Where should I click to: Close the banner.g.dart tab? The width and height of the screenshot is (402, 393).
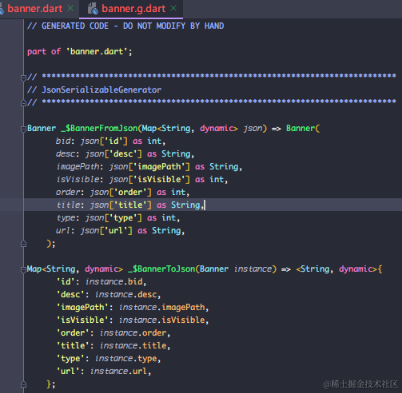pyautogui.click(x=174, y=8)
